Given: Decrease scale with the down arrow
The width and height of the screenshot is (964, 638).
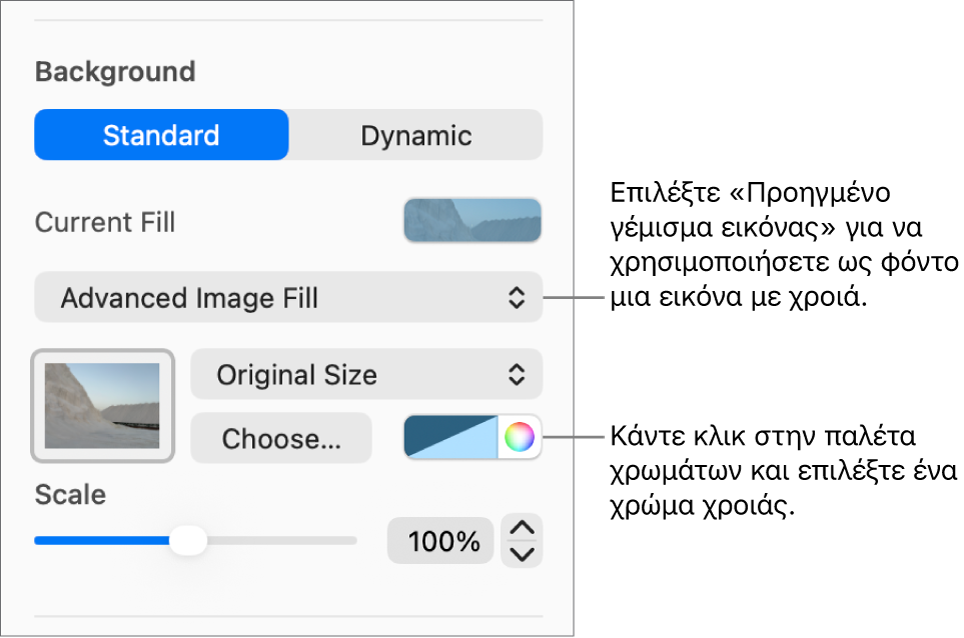Looking at the screenshot, I should point(523,554).
